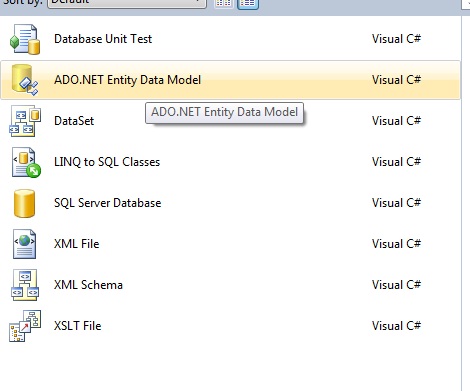Image resolution: width=470 pixels, height=391 pixels.
Task: Select the XSLT File icon
Action: pos(25,326)
